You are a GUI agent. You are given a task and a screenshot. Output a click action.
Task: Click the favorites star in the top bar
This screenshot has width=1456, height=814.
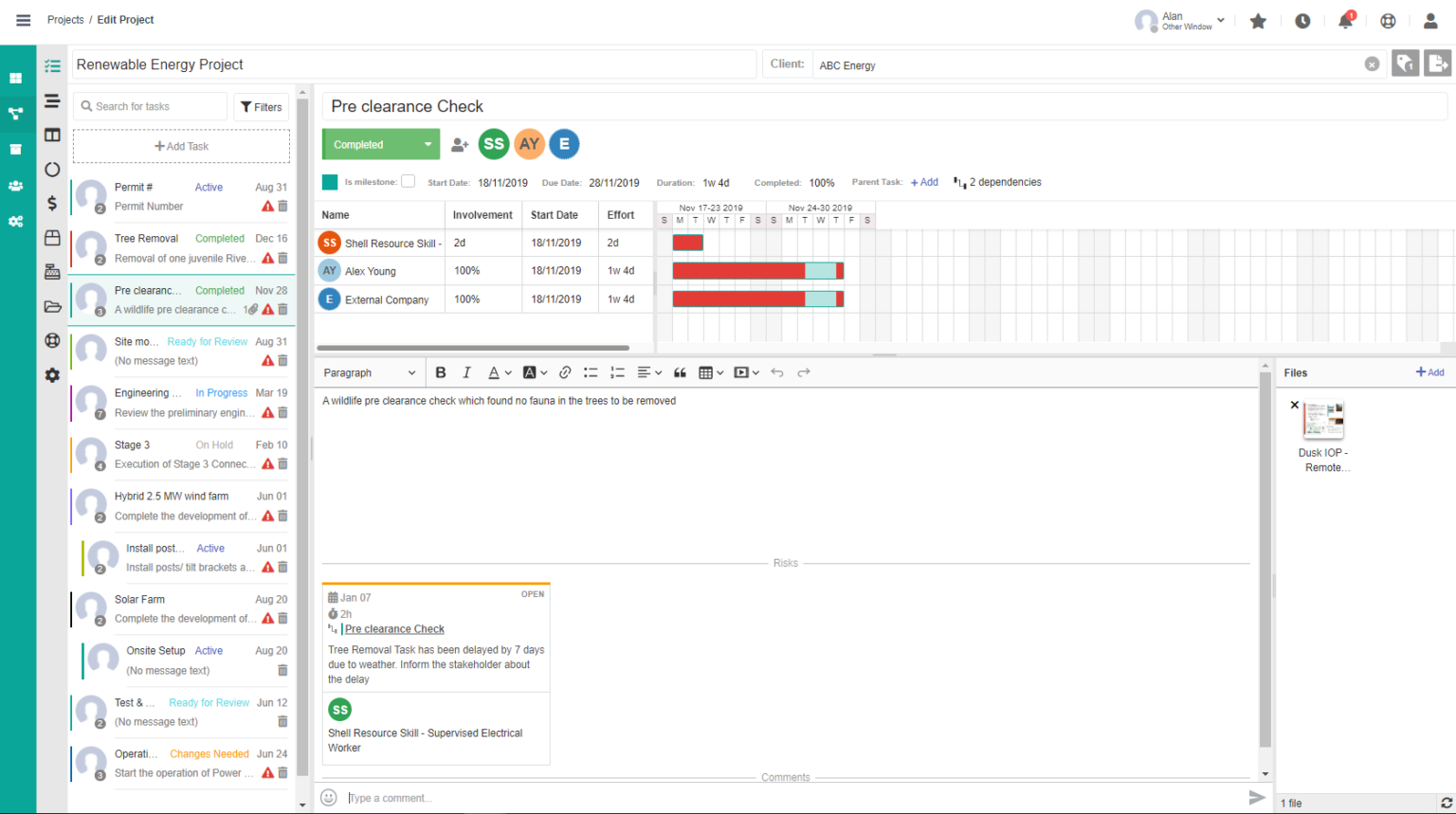coord(1258,20)
